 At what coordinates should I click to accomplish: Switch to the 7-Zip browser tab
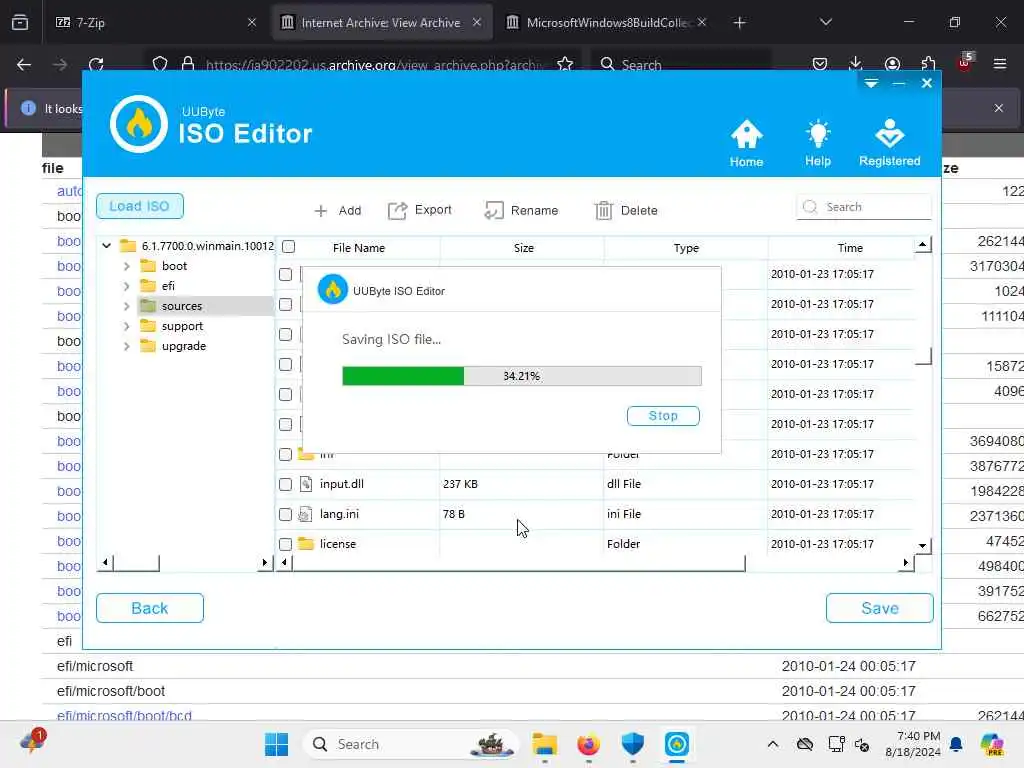tap(153, 22)
